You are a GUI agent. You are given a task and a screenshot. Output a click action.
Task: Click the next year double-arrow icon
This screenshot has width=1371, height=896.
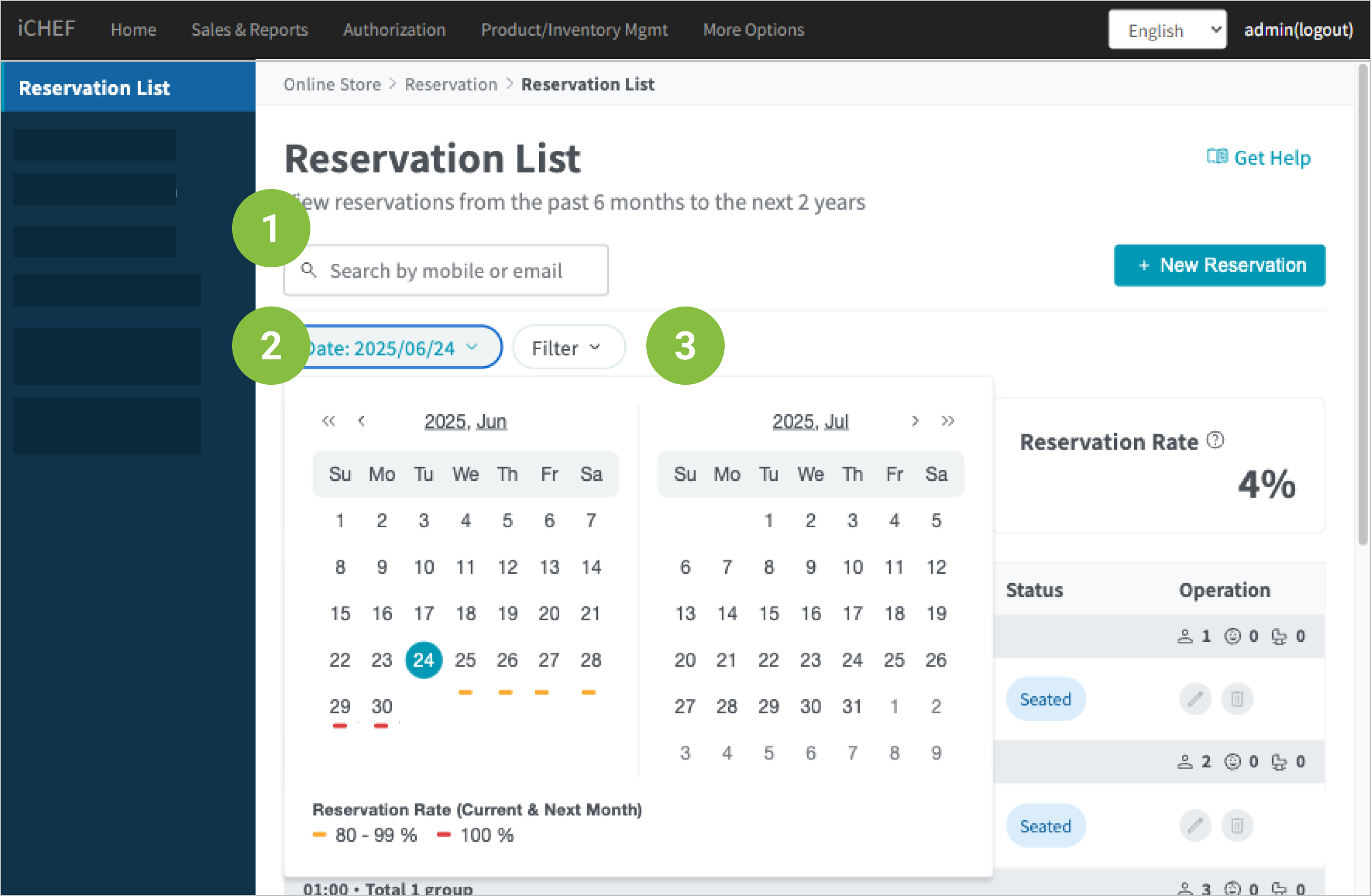tap(947, 421)
